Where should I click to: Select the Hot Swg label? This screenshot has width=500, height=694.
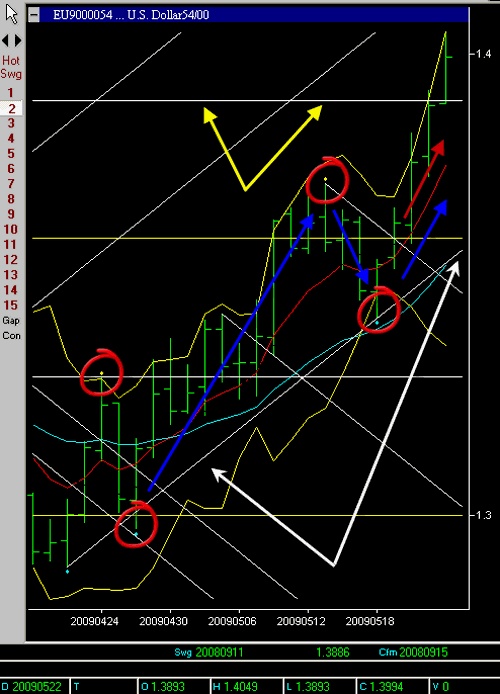pos(11,67)
